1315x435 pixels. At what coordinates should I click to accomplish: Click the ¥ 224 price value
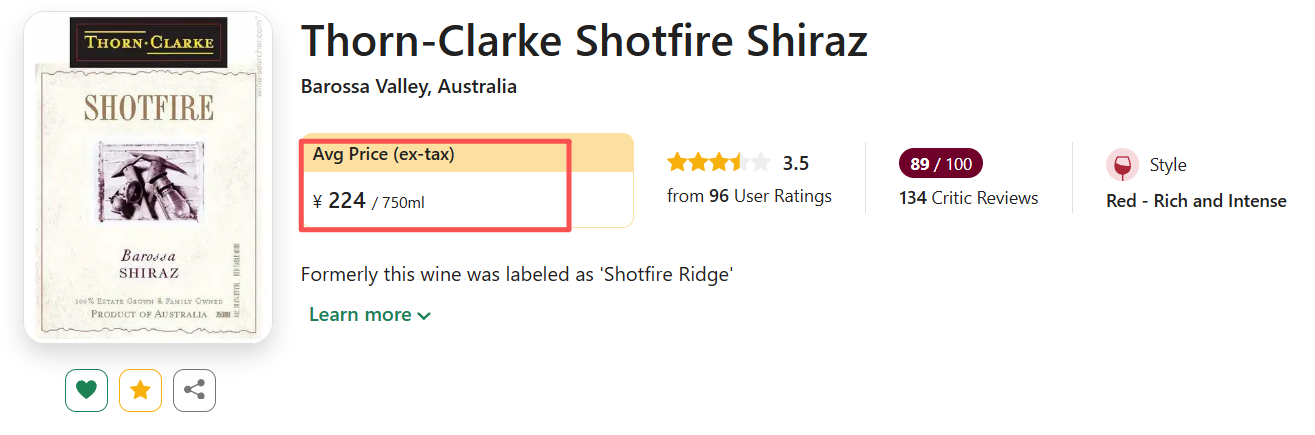[340, 201]
